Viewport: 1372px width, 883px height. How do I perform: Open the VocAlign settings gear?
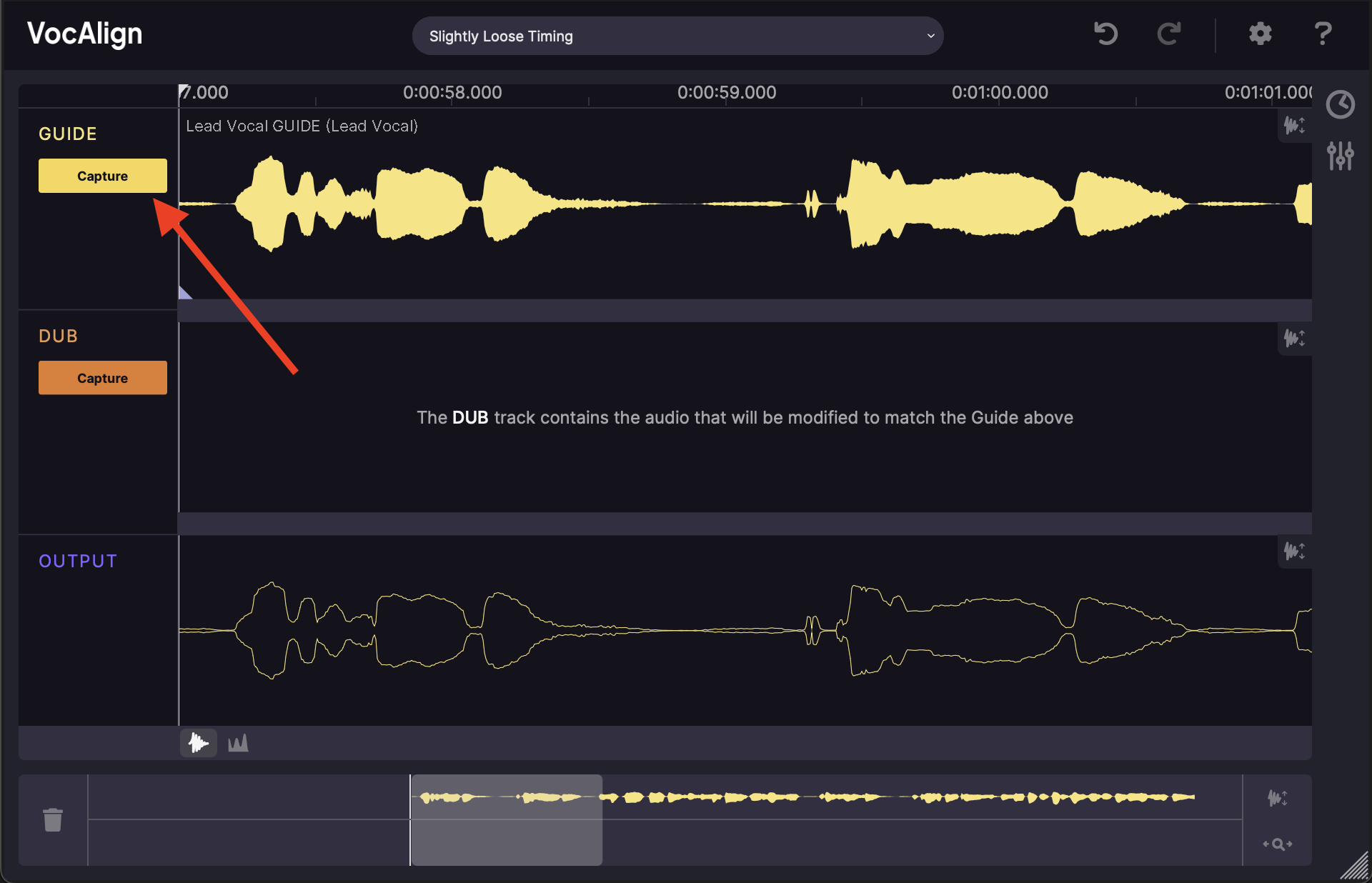1260,34
